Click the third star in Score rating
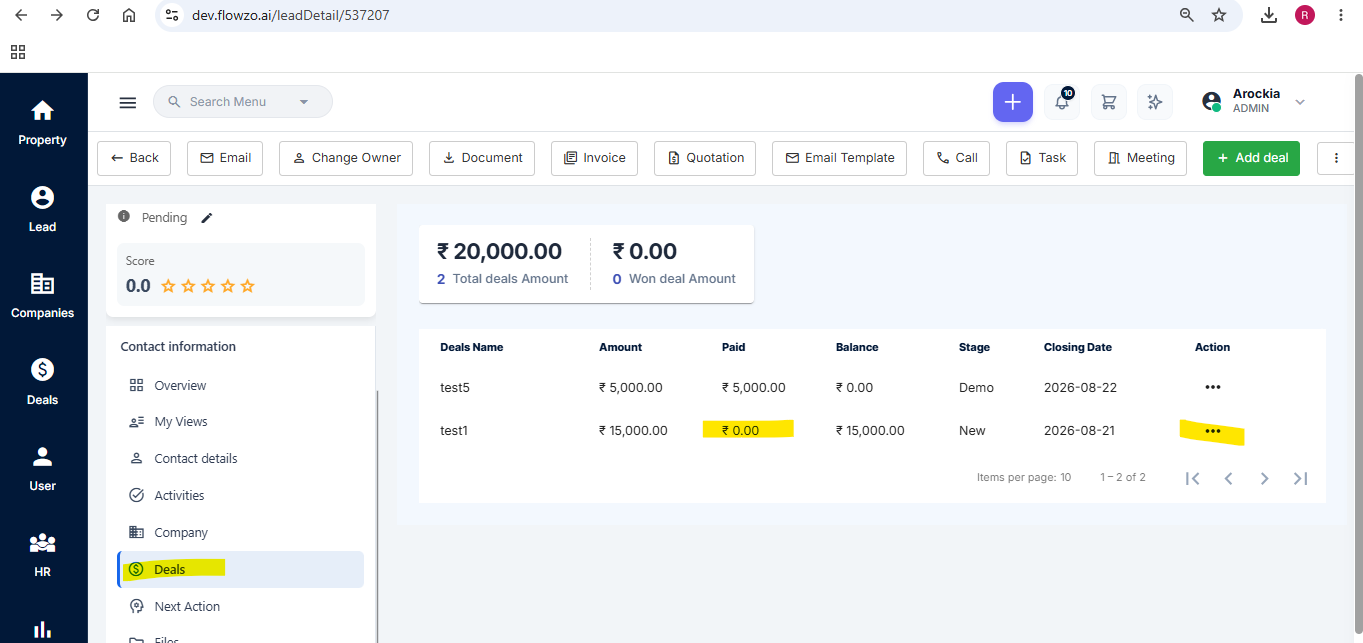This screenshot has width=1363, height=643. click(208, 286)
